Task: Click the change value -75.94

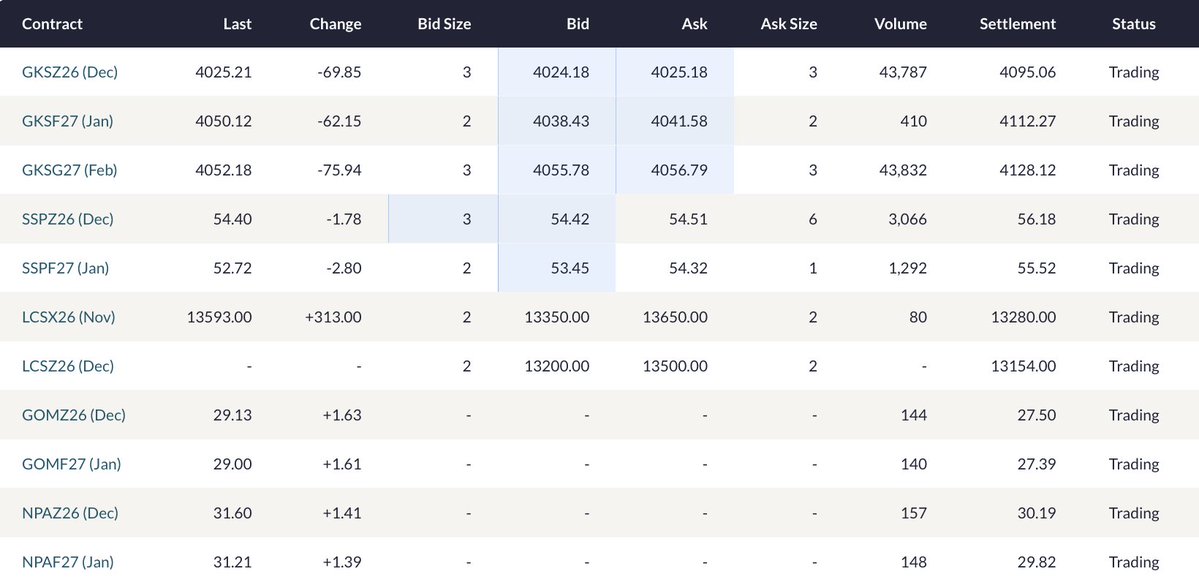Action: coord(340,170)
